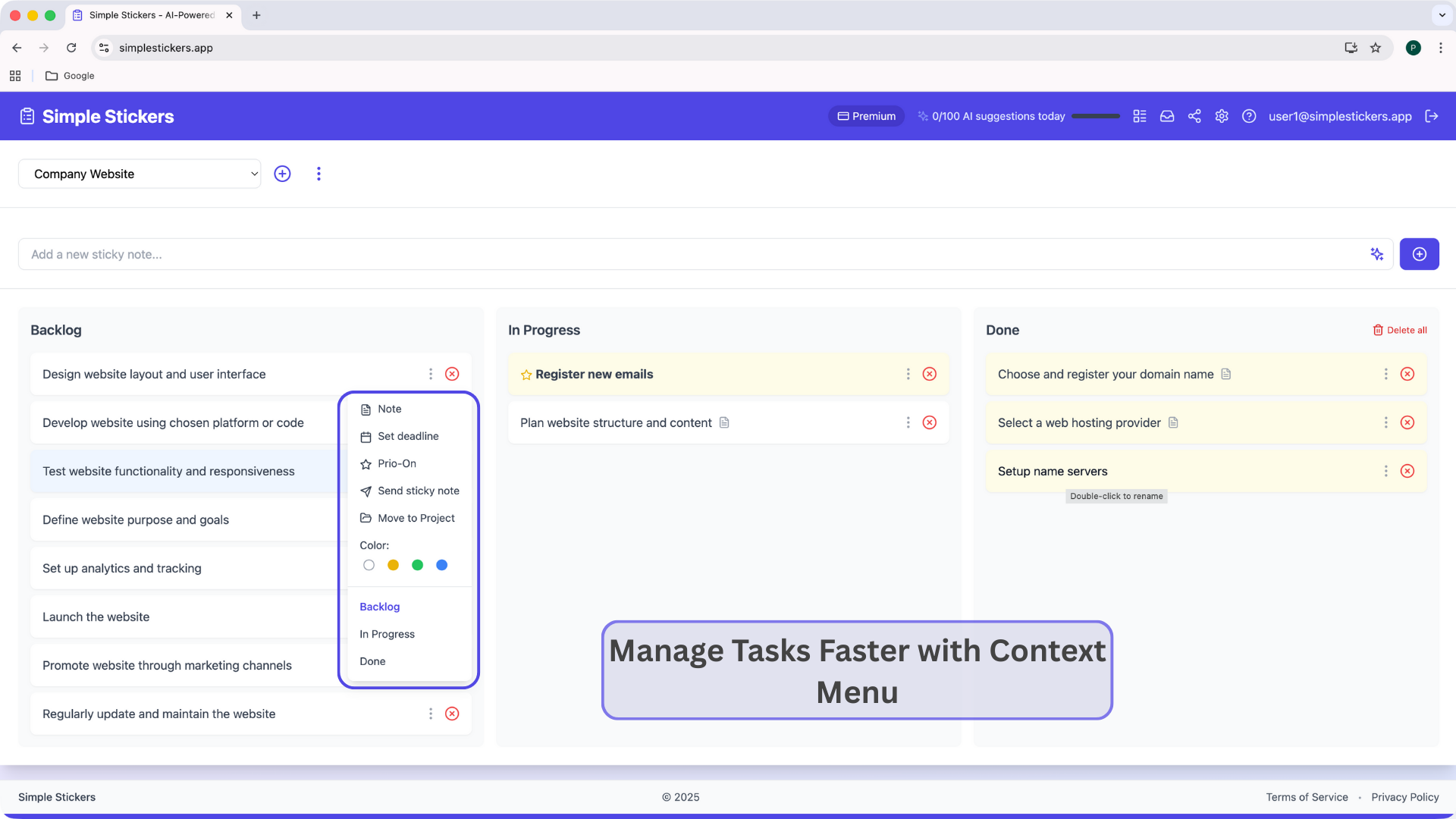Open the Company Website project dropdown
This screenshot has width=1456, height=819.
(x=140, y=174)
